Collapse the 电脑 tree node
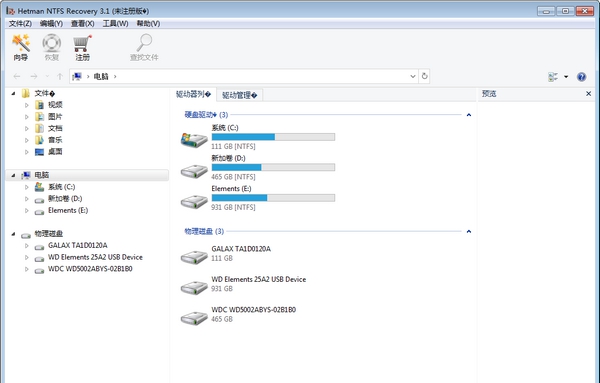 click(13, 175)
